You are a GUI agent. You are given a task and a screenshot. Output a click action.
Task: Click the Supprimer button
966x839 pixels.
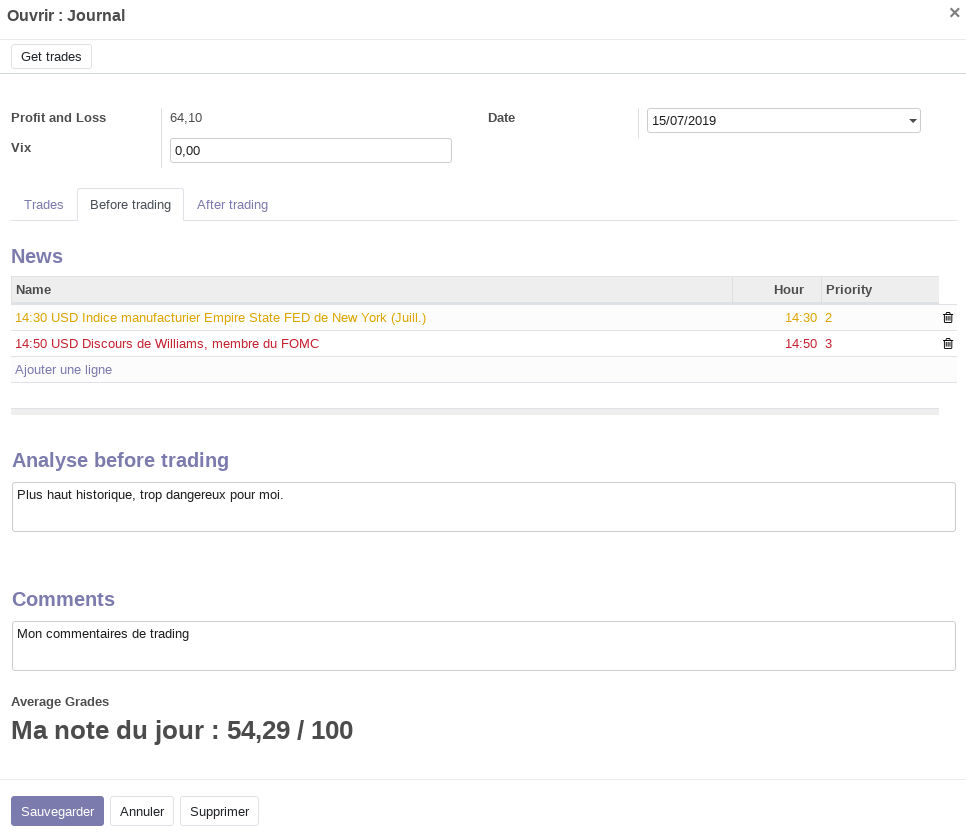tap(219, 811)
